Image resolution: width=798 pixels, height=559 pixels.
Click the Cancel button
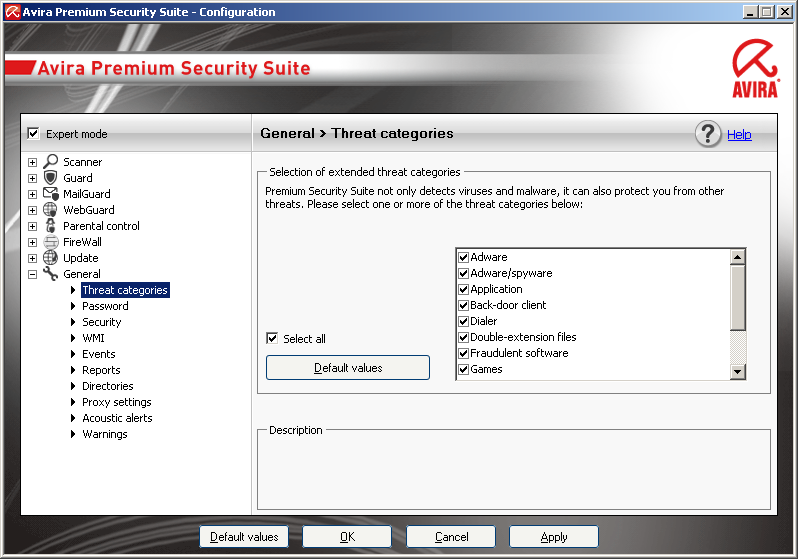(x=451, y=537)
